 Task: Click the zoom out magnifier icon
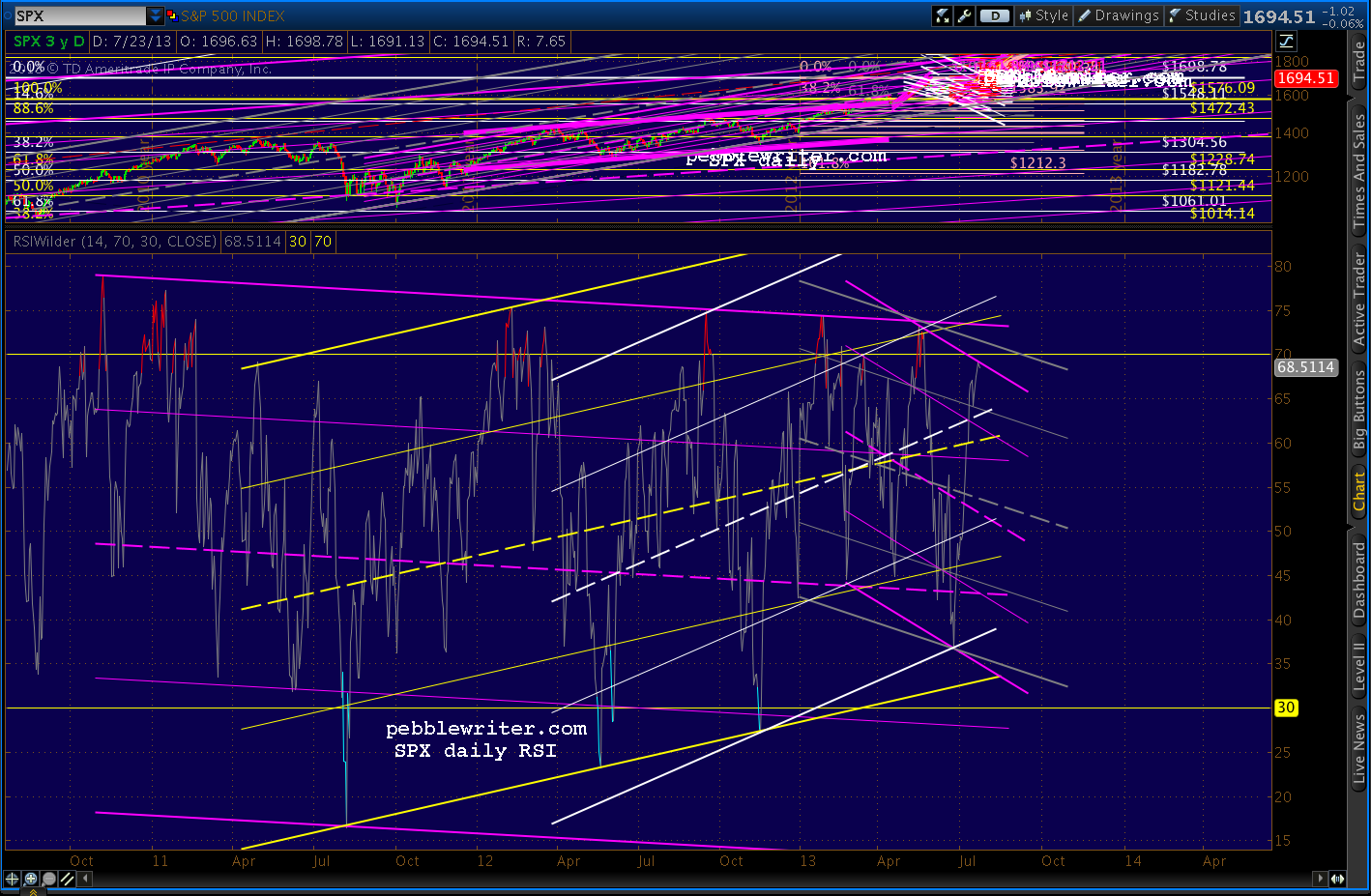48,879
